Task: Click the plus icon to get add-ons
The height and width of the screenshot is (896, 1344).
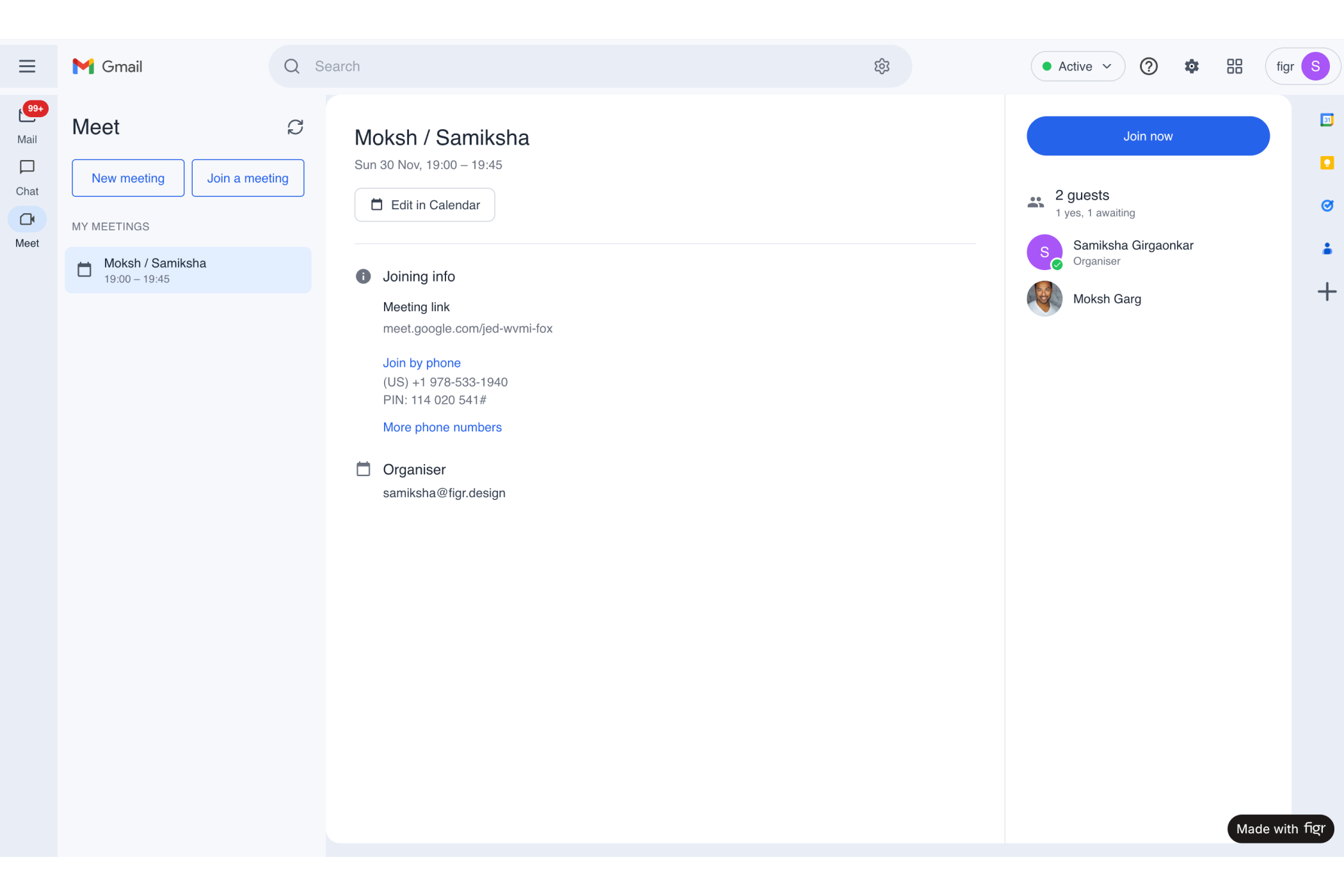Action: tap(1327, 292)
